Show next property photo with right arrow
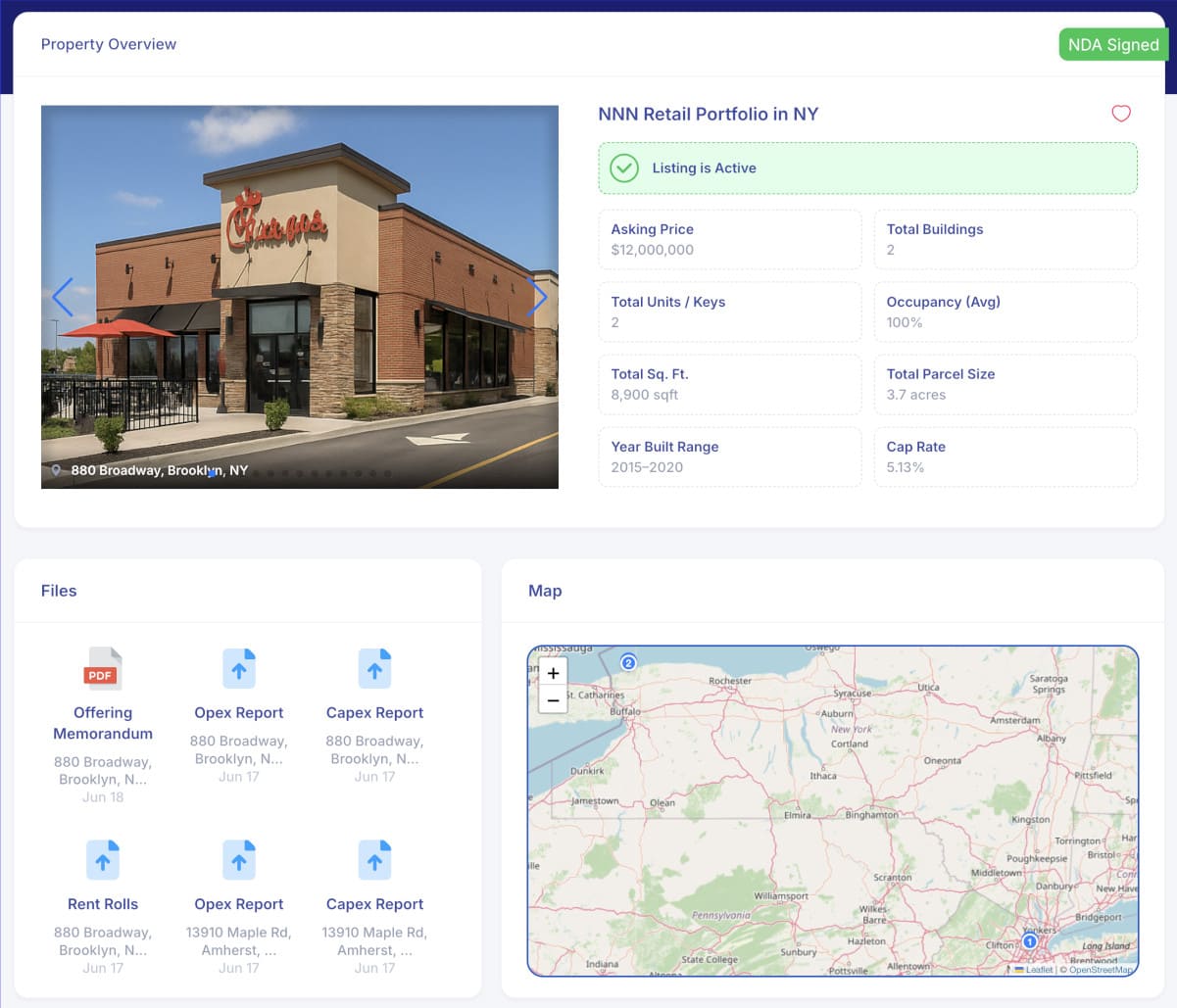 [x=536, y=297]
